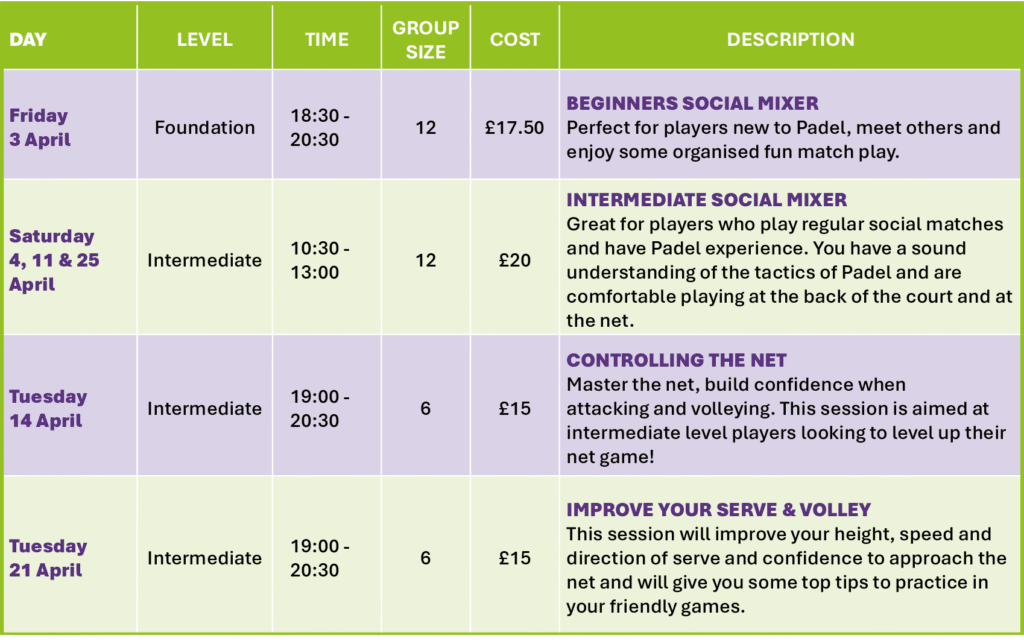
Task: Click the LEVEL column header
Action: 204,40
